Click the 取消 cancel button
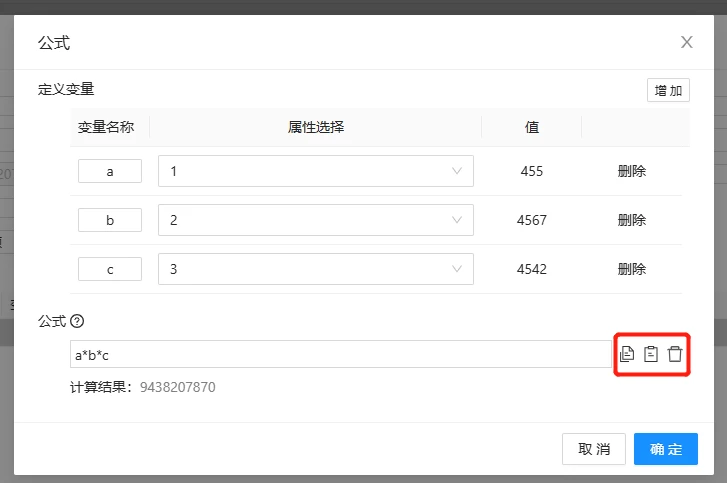This screenshot has width=727, height=483. pos(594,449)
